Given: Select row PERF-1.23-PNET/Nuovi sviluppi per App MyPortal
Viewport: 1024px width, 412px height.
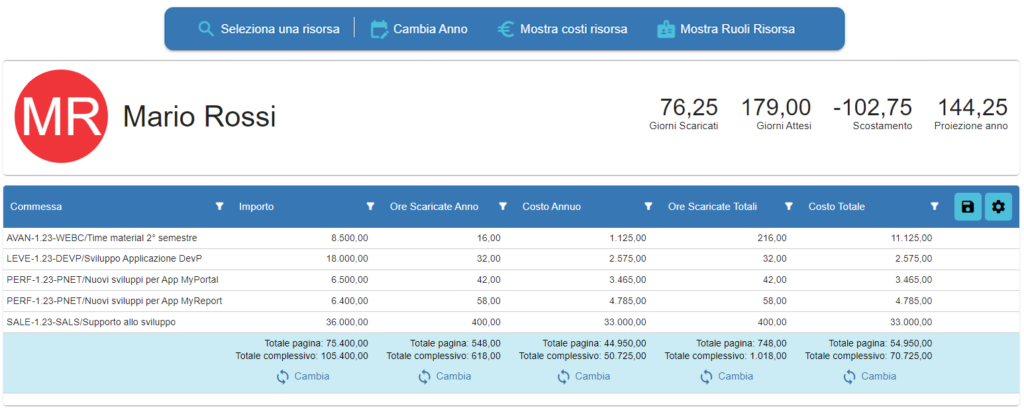Looking at the screenshot, I should [x=511, y=280].
